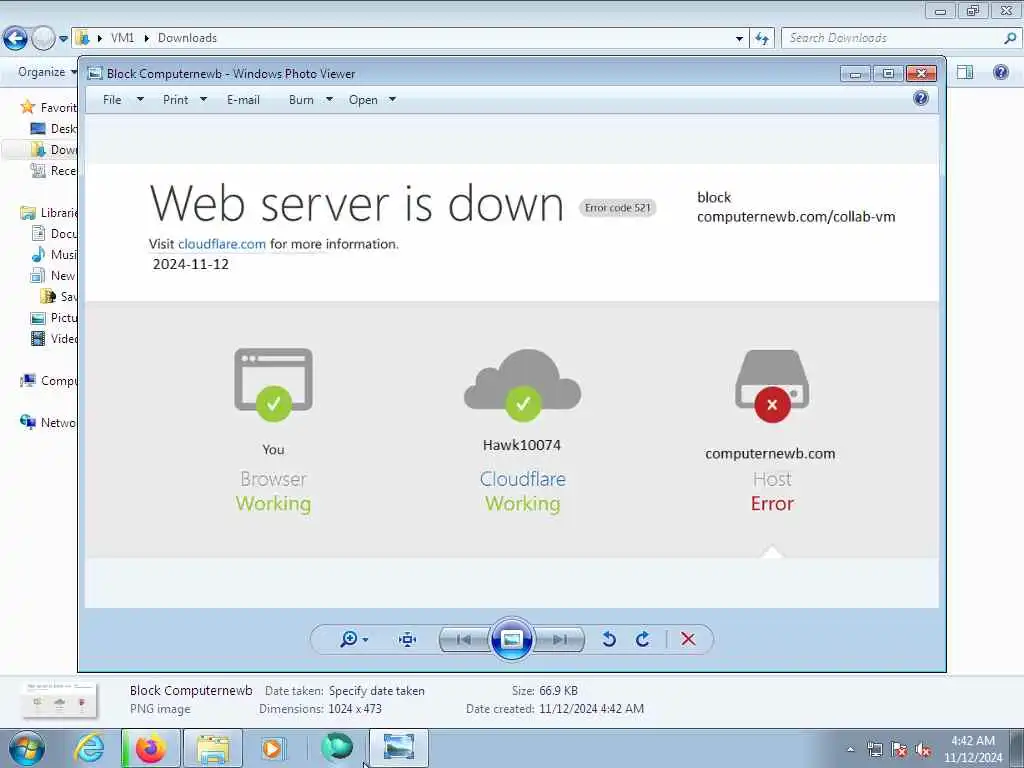Go to the next photo

(x=560, y=639)
